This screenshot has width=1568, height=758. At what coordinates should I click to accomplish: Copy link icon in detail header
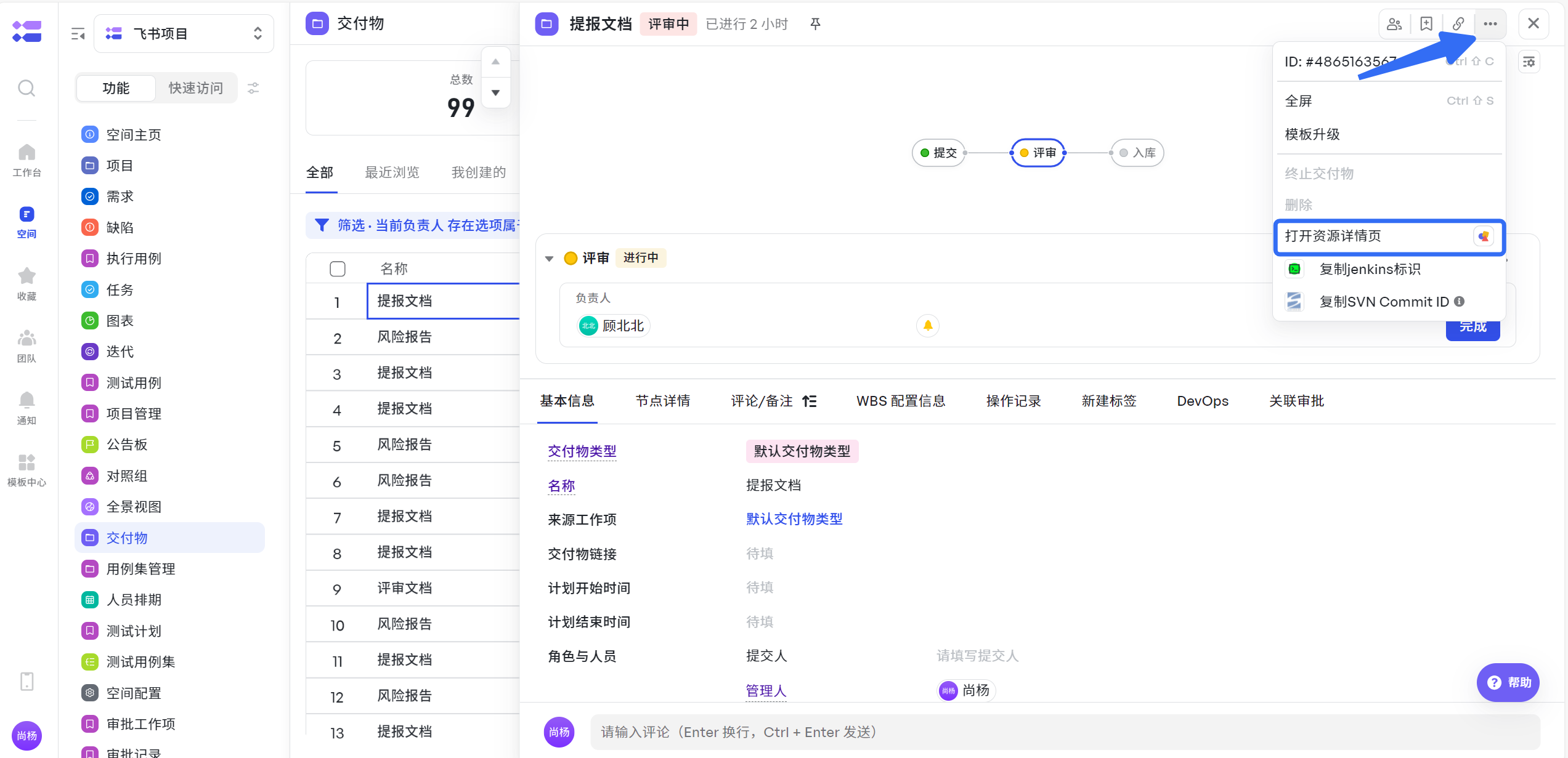(x=1458, y=24)
